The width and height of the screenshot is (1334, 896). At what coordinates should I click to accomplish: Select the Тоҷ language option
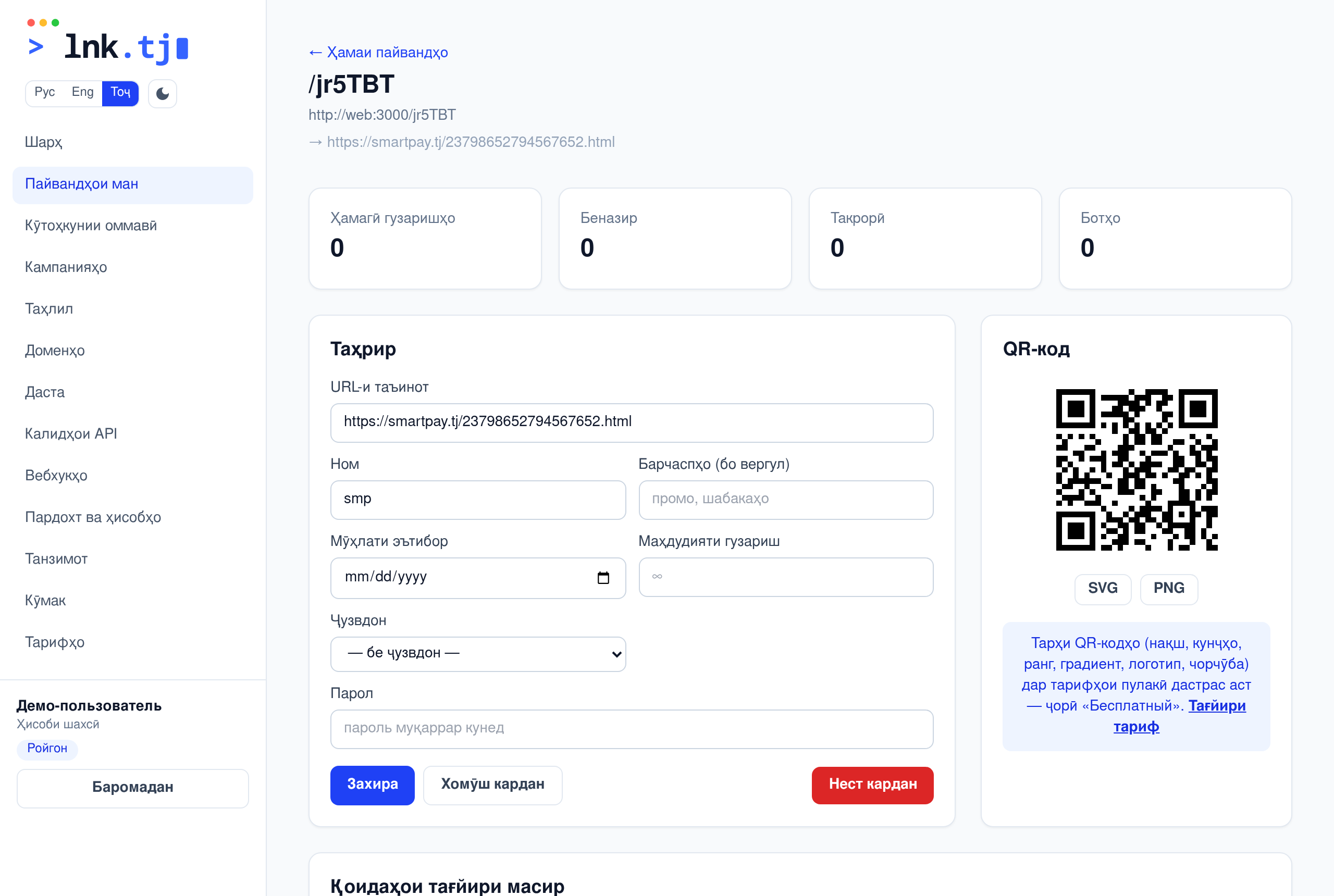(x=120, y=92)
